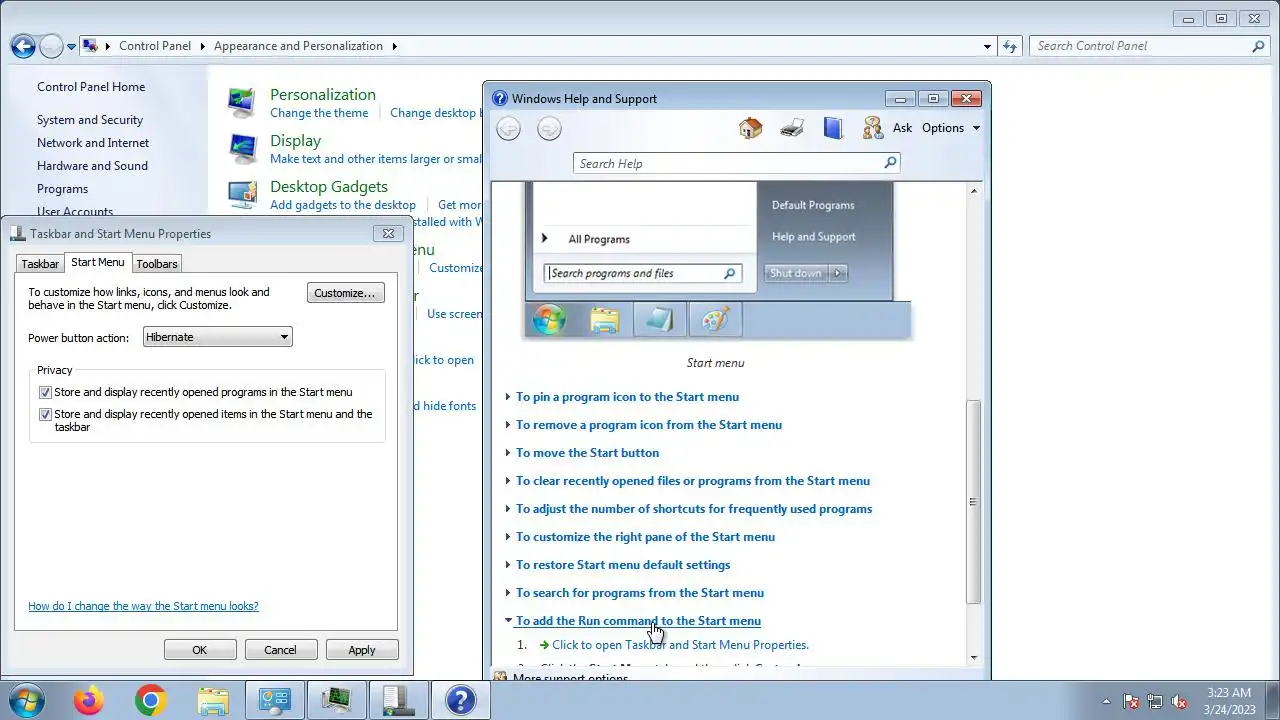
Task: Click the Ask person icon
Action: (873, 128)
